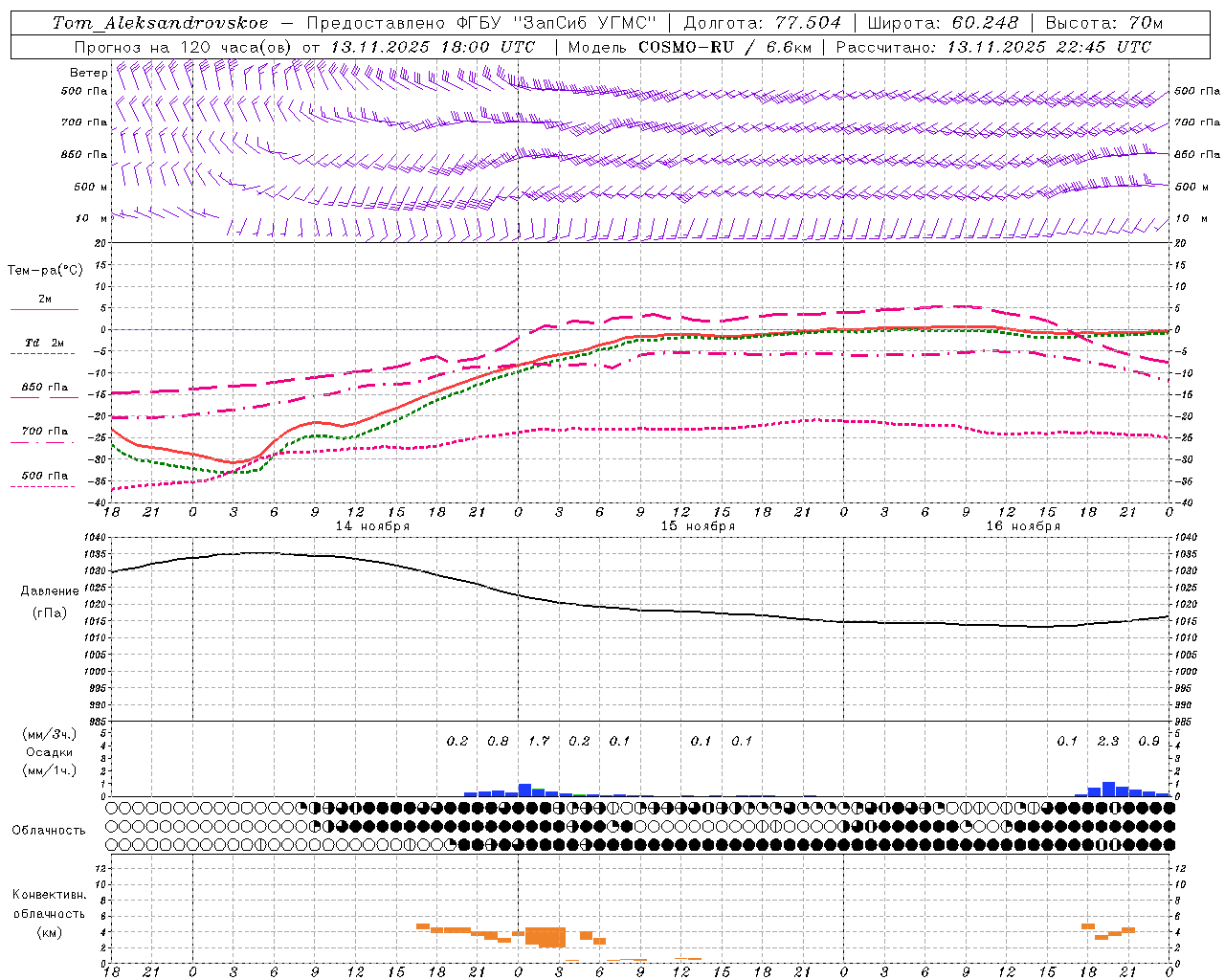Click the station name Tom_Aleksandrovskoe in the header
Screen dimensions: 1225x980
click(x=161, y=23)
